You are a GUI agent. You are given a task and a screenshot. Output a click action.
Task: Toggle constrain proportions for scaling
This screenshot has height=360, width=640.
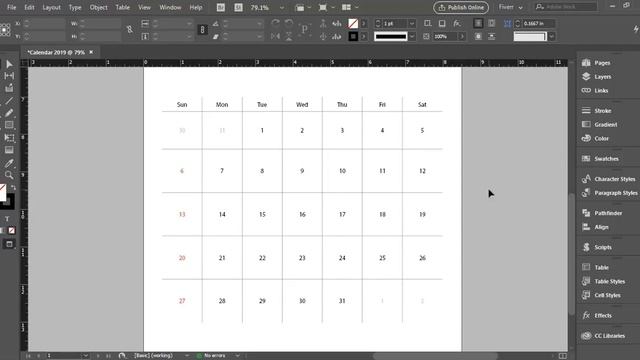point(202,29)
